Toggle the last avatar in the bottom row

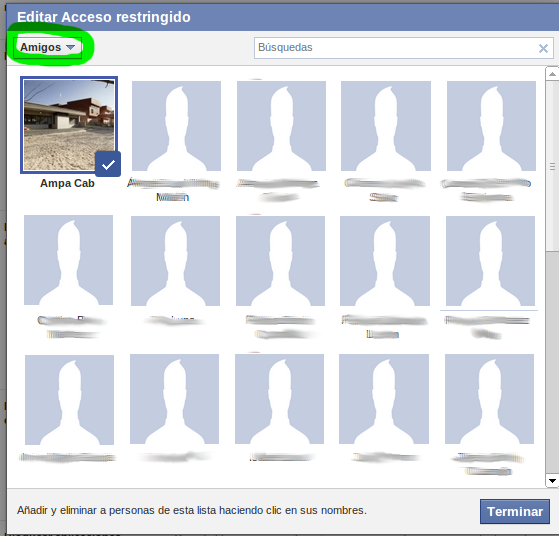(489, 399)
